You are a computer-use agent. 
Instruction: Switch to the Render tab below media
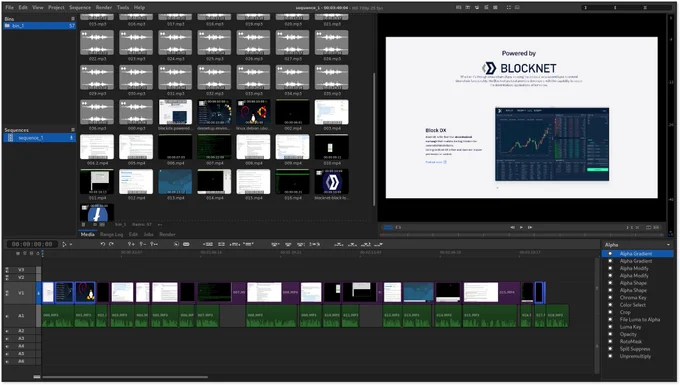pyautogui.click(x=167, y=235)
